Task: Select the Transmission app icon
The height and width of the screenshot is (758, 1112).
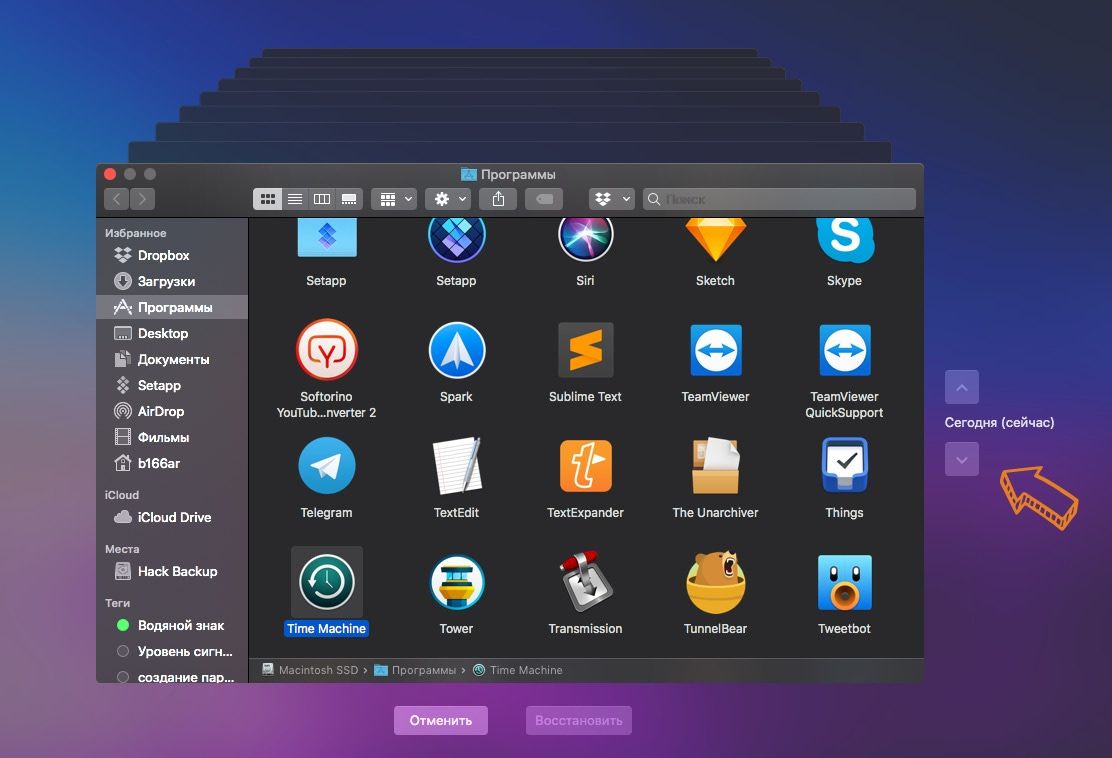Action: (586, 582)
